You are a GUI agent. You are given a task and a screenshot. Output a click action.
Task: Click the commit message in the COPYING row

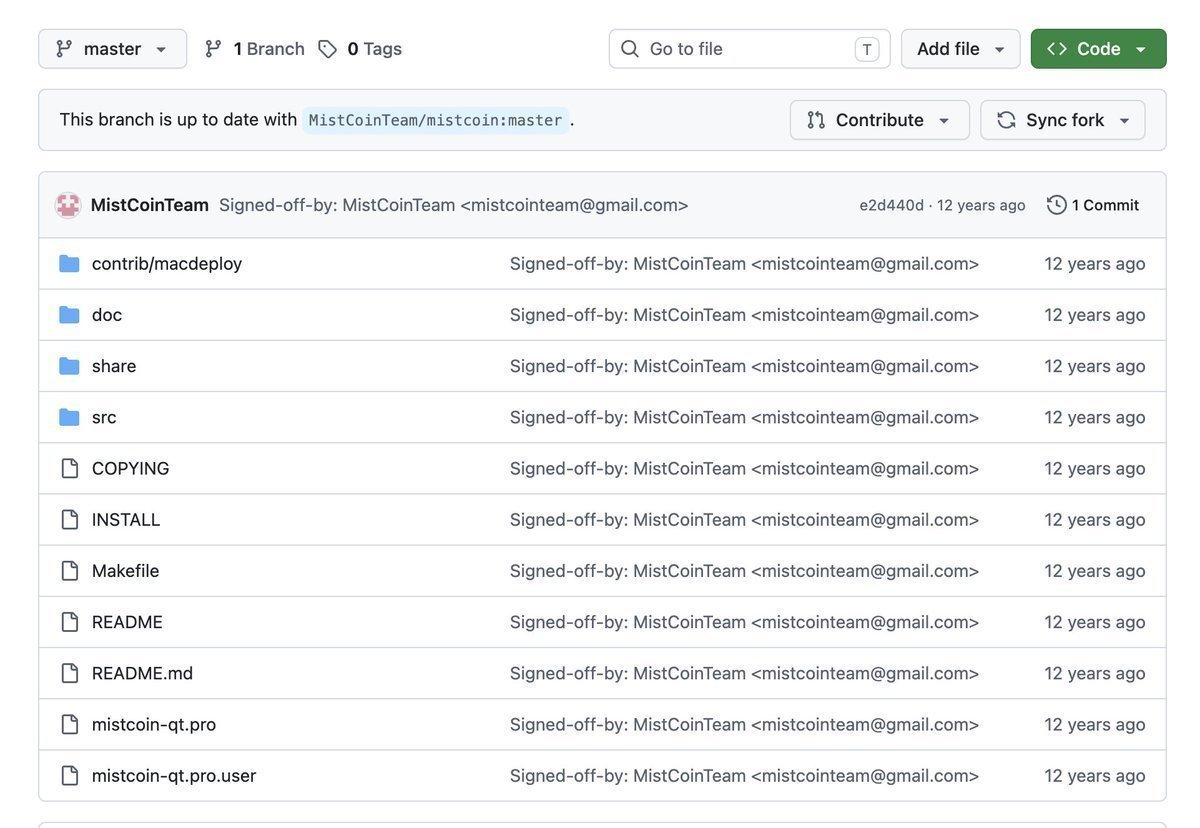click(x=745, y=468)
